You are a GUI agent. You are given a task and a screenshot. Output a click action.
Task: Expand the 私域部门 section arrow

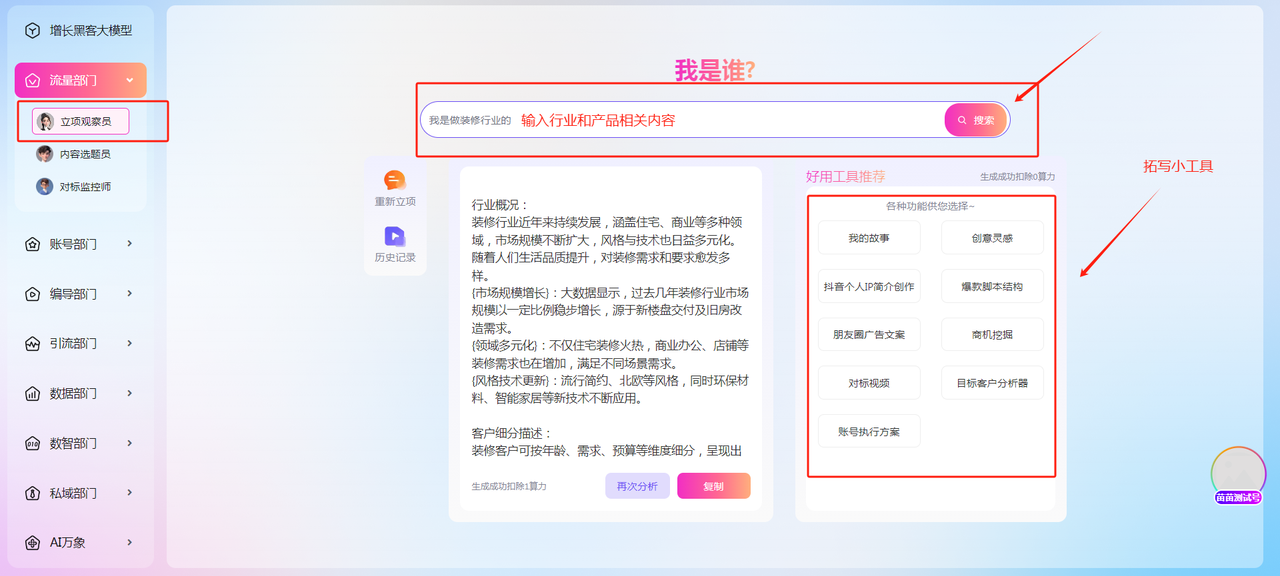(x=130, y=493)
